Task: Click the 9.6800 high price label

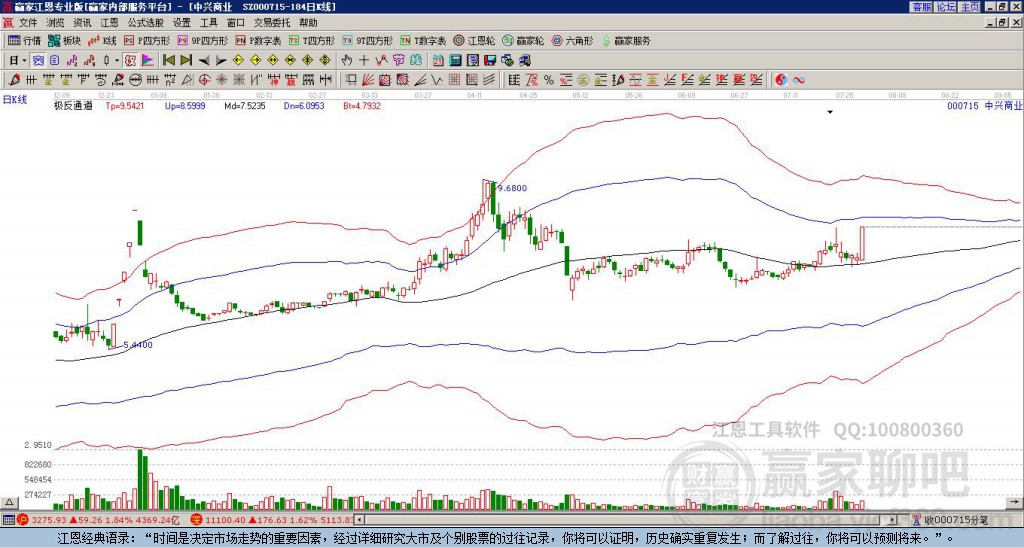Action: click(x=512, y=188)
